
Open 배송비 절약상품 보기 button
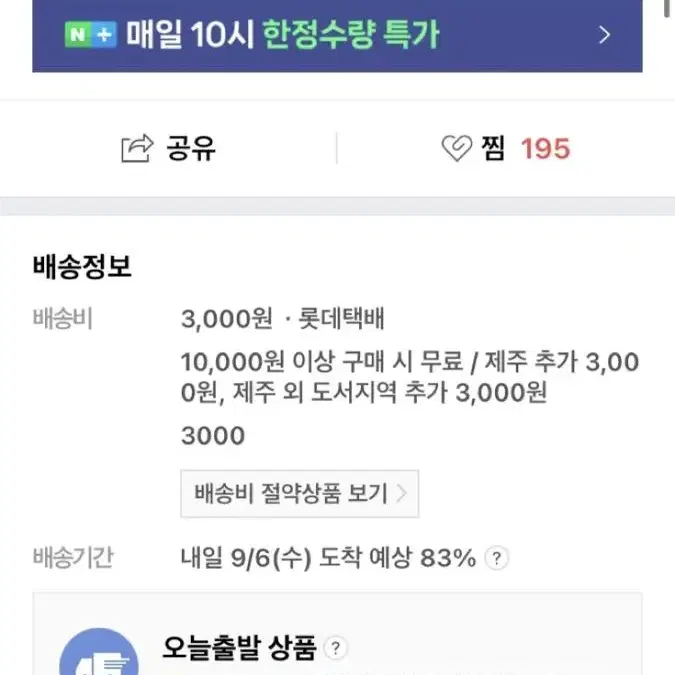tap(300, 494)
